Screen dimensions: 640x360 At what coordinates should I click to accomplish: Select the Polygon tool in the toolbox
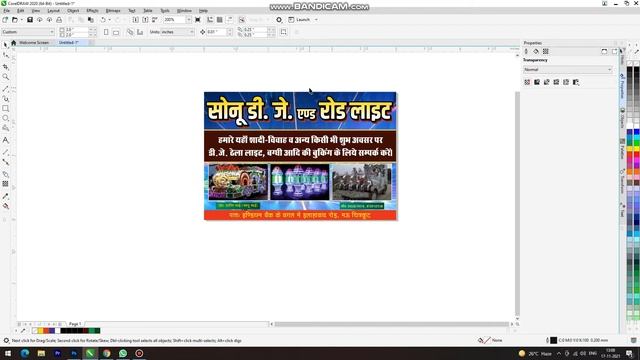click(5, 128)
